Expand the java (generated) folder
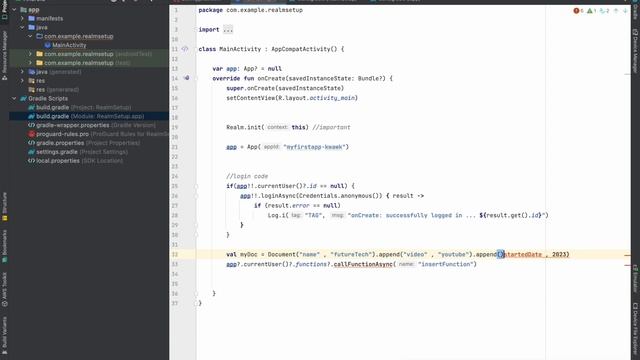This screenshot has width=640, height=360. (22, 72)
